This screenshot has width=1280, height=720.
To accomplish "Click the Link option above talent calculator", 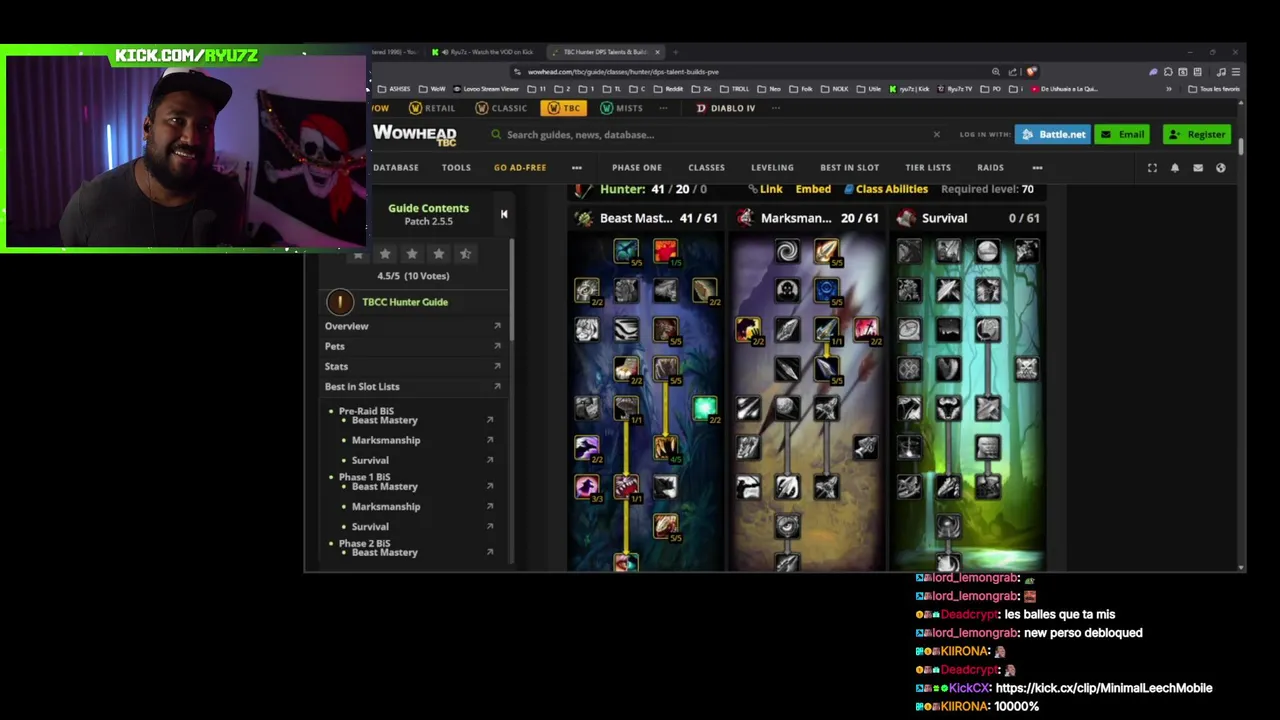I will click(x=765, y=189).
